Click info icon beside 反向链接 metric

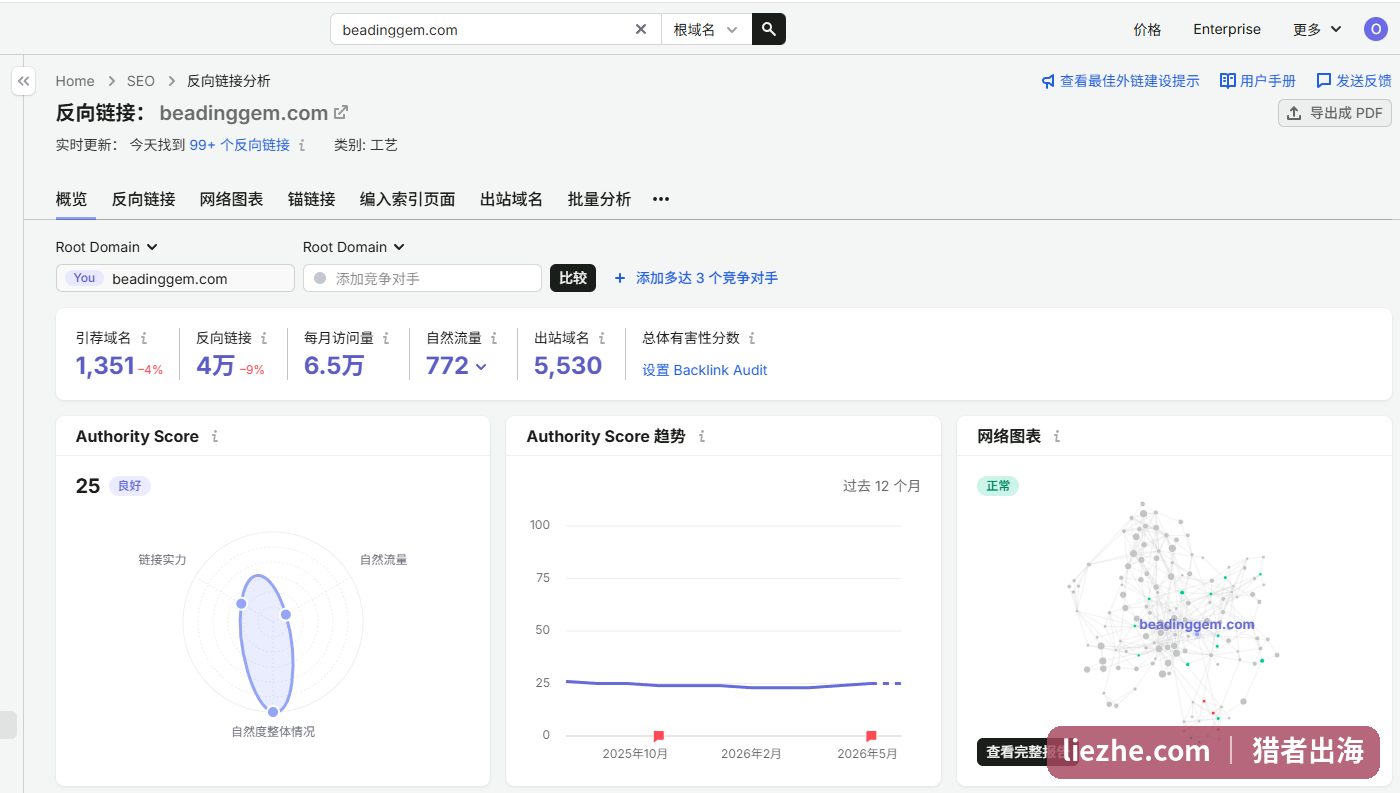264,338
